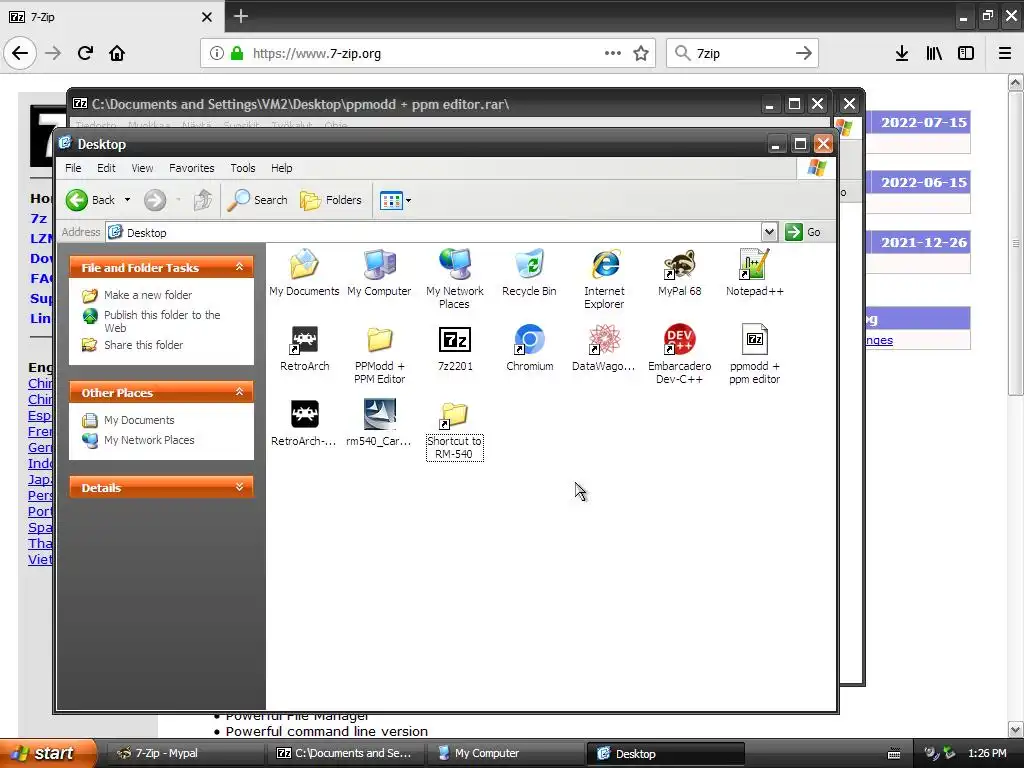Viewport: 1024px width, 768px height.
Task: Toggle the browser sidebar icon
Action: 966,53
